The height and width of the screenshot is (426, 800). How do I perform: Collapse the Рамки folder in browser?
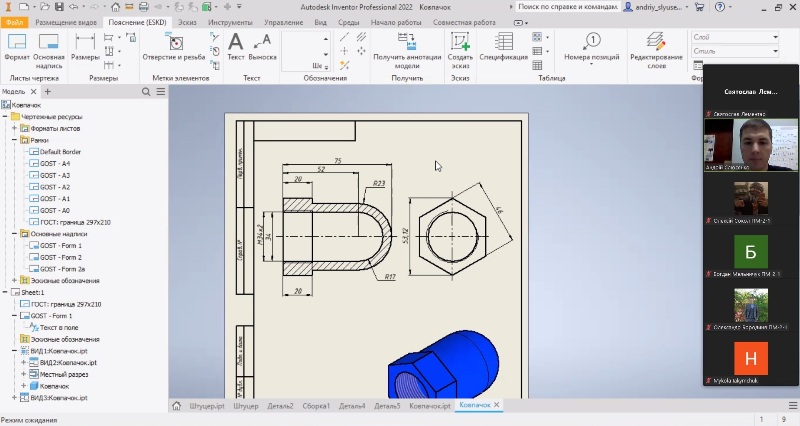pyautogui.click(x=14, y=141)
